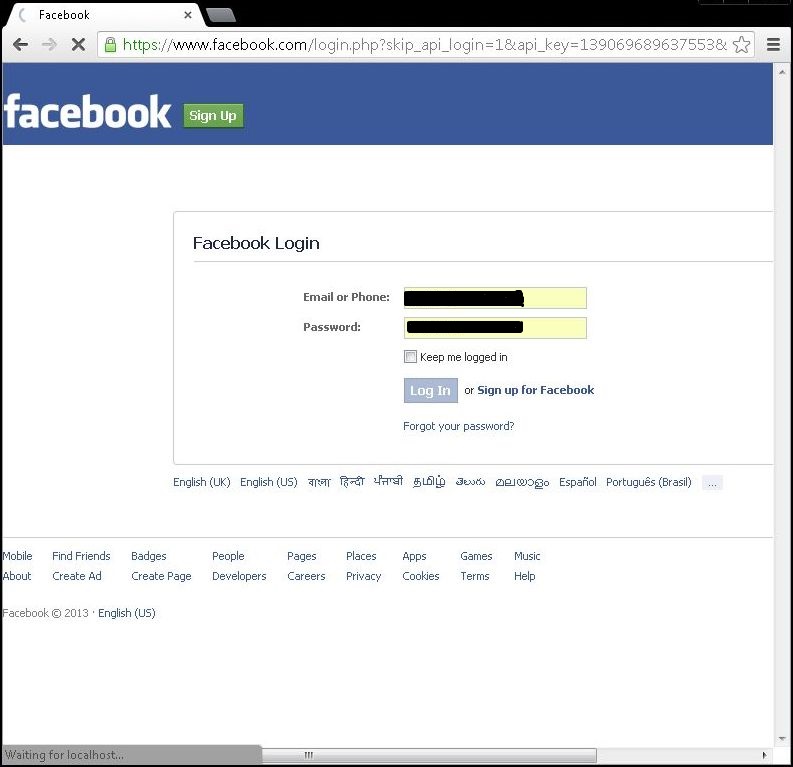This screenshot has width=793, height=767.
Task: Open the Help footer link
Action: tap(524, 576)
